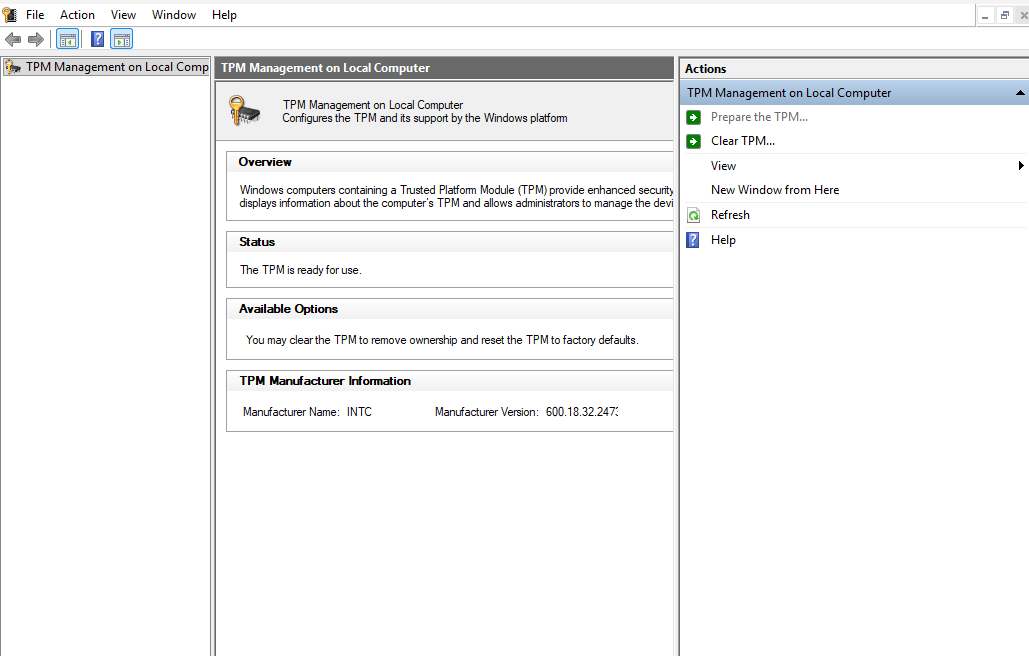Select Prepare the TPM action icon

[x=693, y=117]
